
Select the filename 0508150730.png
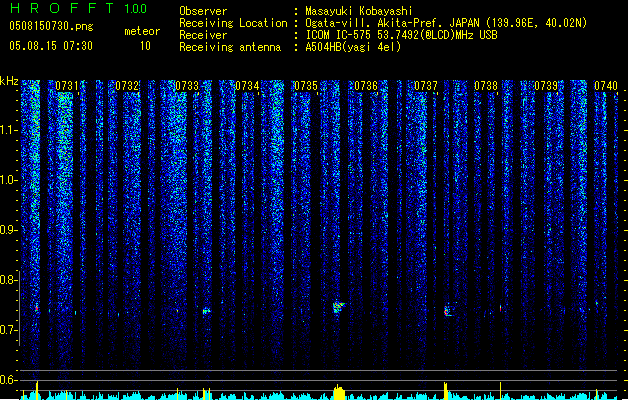point(51,26)
